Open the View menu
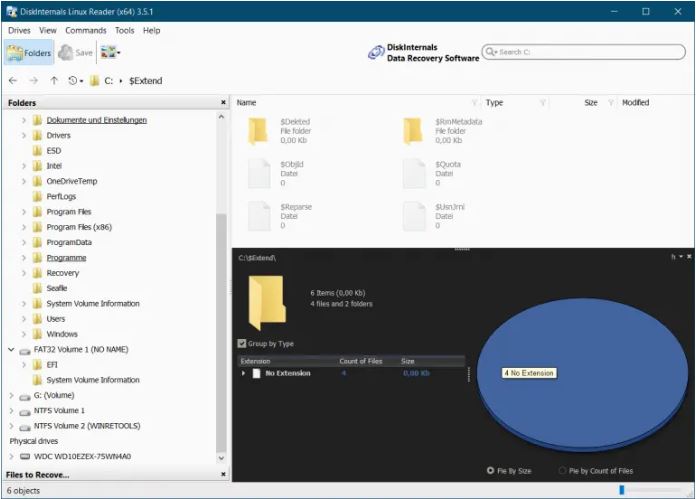The height and width of the screenshot is (499, 696). 47,31
